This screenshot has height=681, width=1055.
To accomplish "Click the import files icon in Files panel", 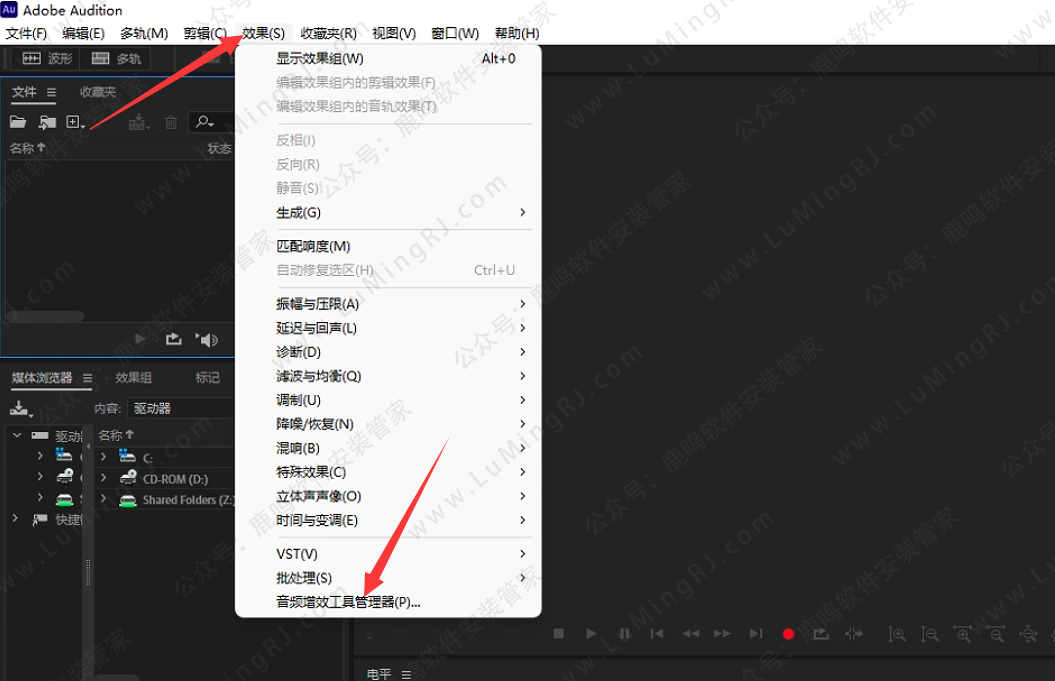I will pyautogui.click(x=46, y=122).
